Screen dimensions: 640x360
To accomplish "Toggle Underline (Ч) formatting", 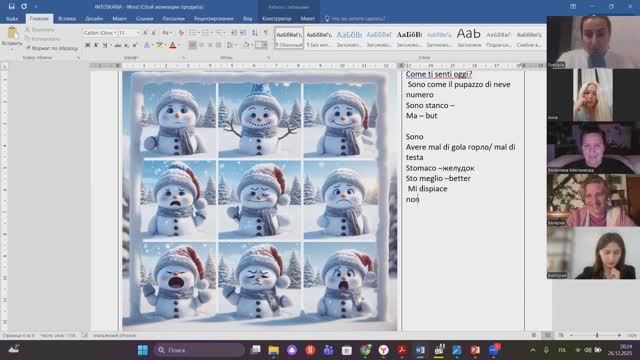I will tap(105, 45).
